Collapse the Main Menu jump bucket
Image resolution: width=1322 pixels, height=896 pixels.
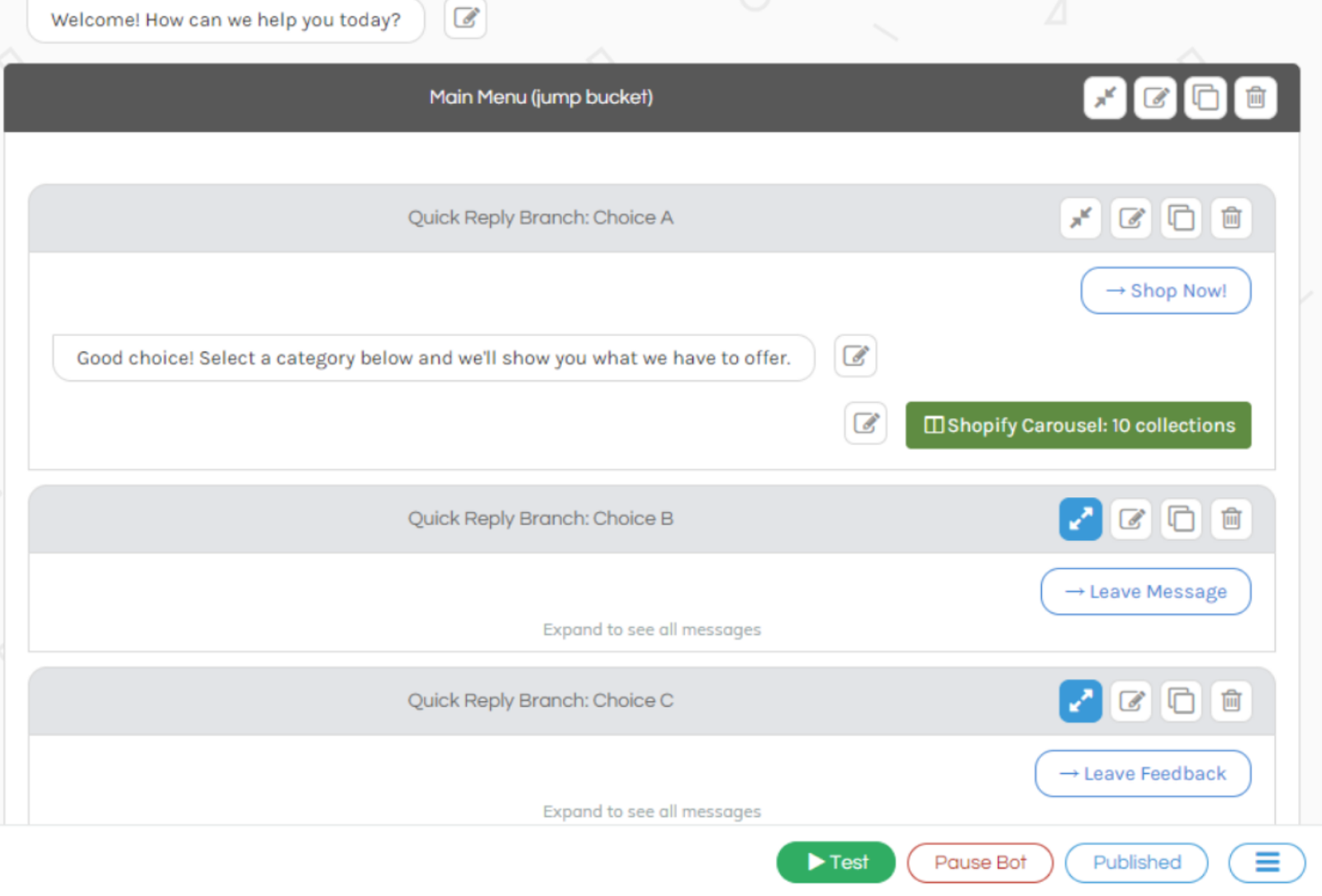(1105, 98)
